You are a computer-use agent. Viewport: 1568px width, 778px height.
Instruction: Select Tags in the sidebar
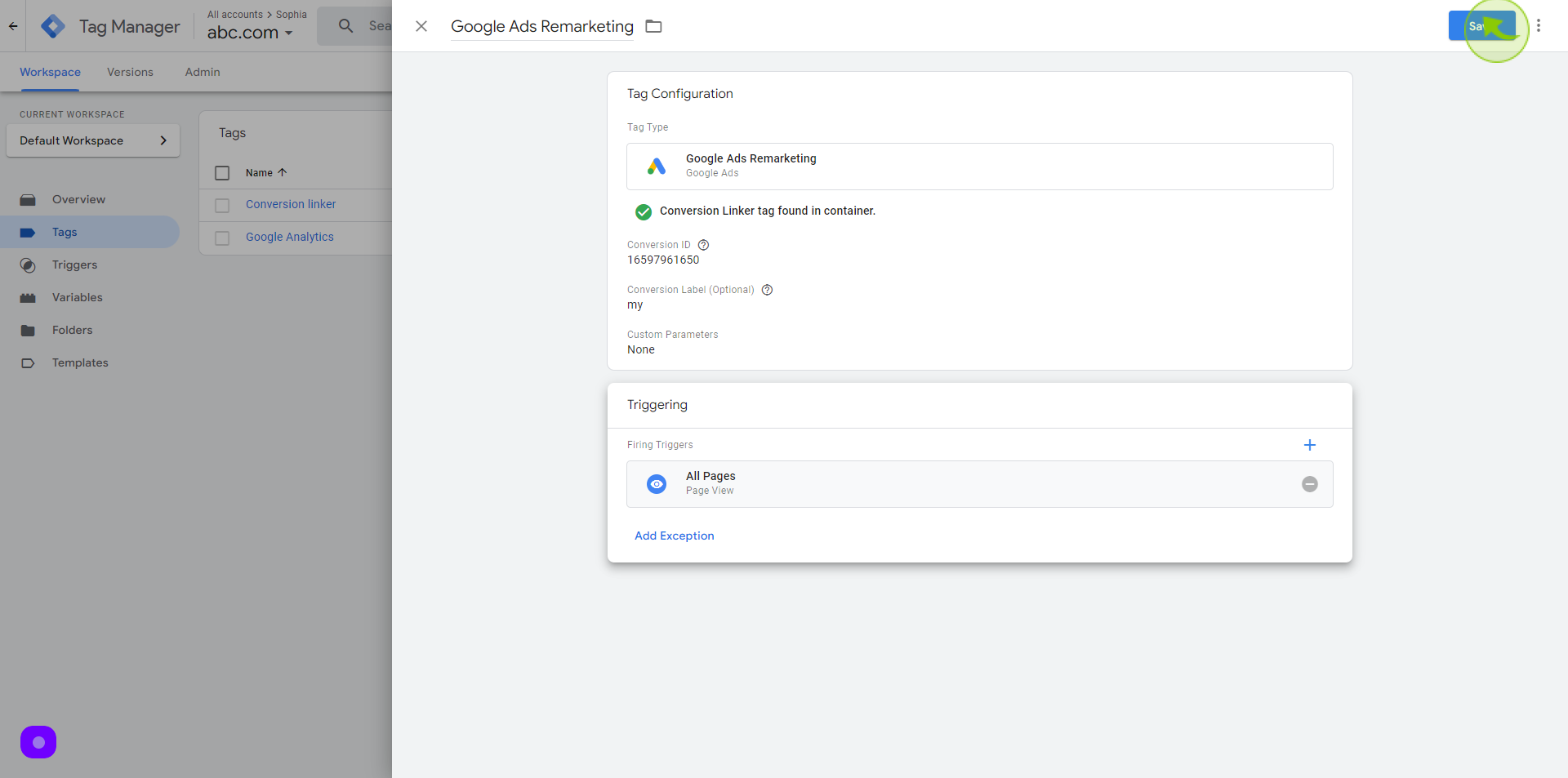click(x=90, y=232)
